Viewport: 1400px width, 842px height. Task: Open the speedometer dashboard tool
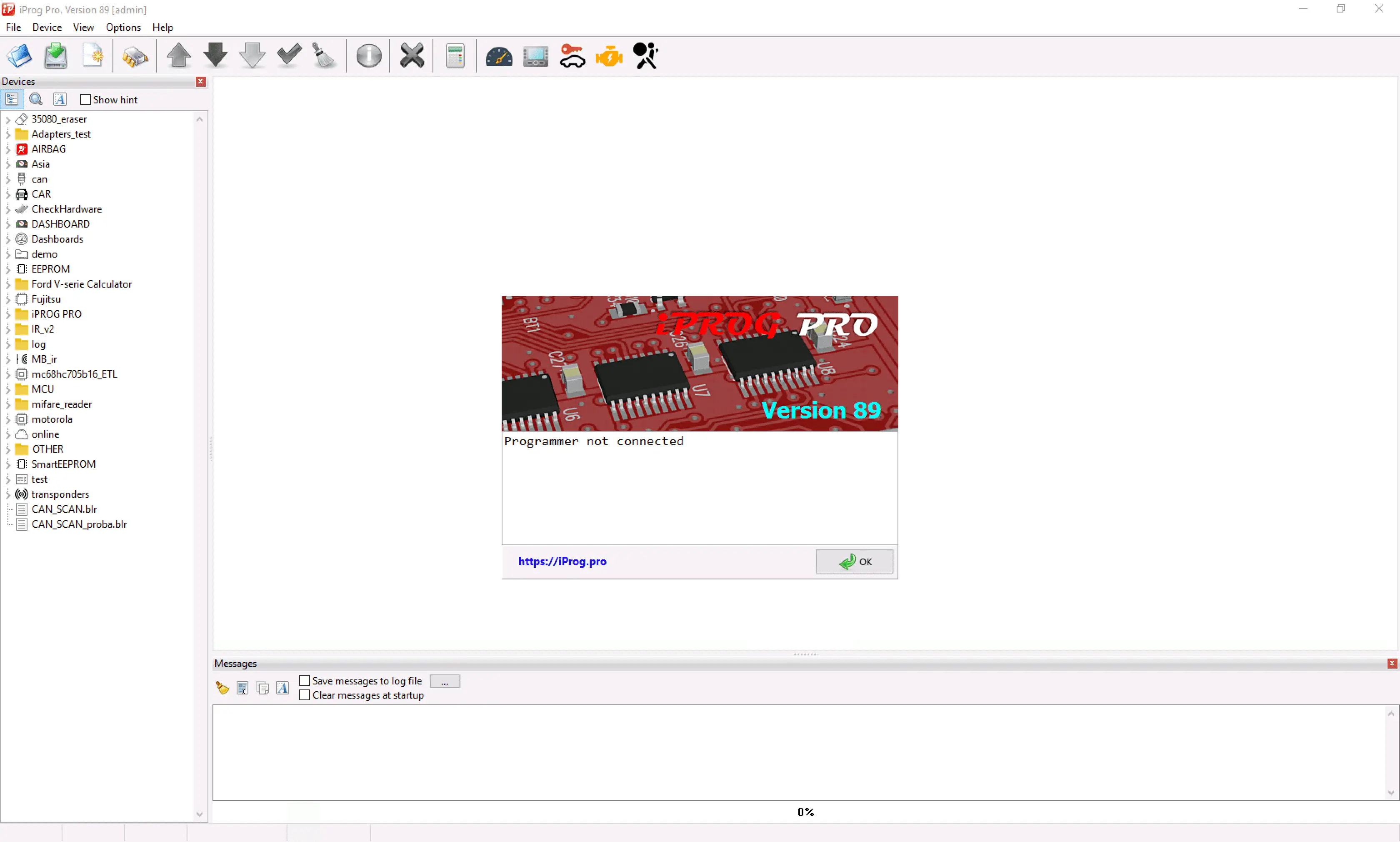pos(499,56)
